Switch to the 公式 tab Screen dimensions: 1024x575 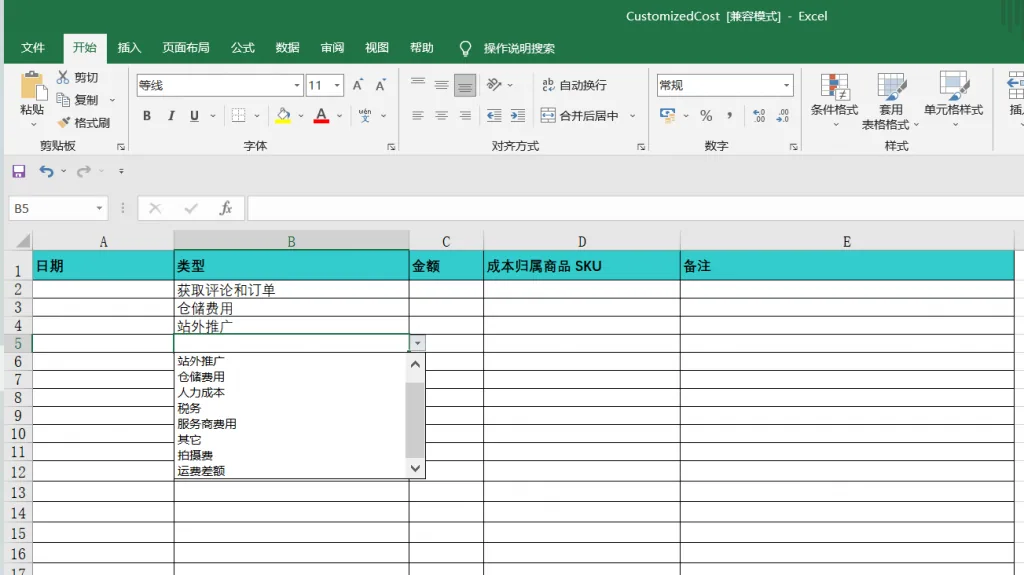tap(243, 48)
